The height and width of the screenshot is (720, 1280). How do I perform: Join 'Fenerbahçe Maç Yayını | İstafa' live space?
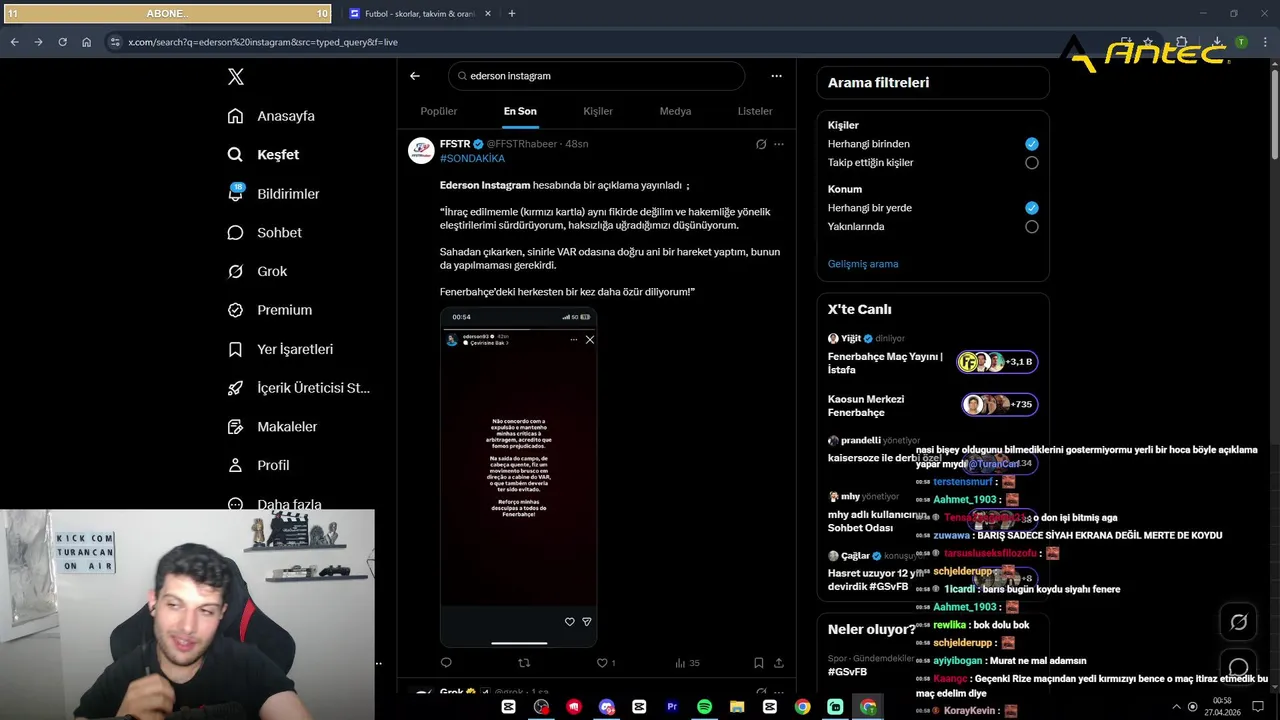point(933,355)
